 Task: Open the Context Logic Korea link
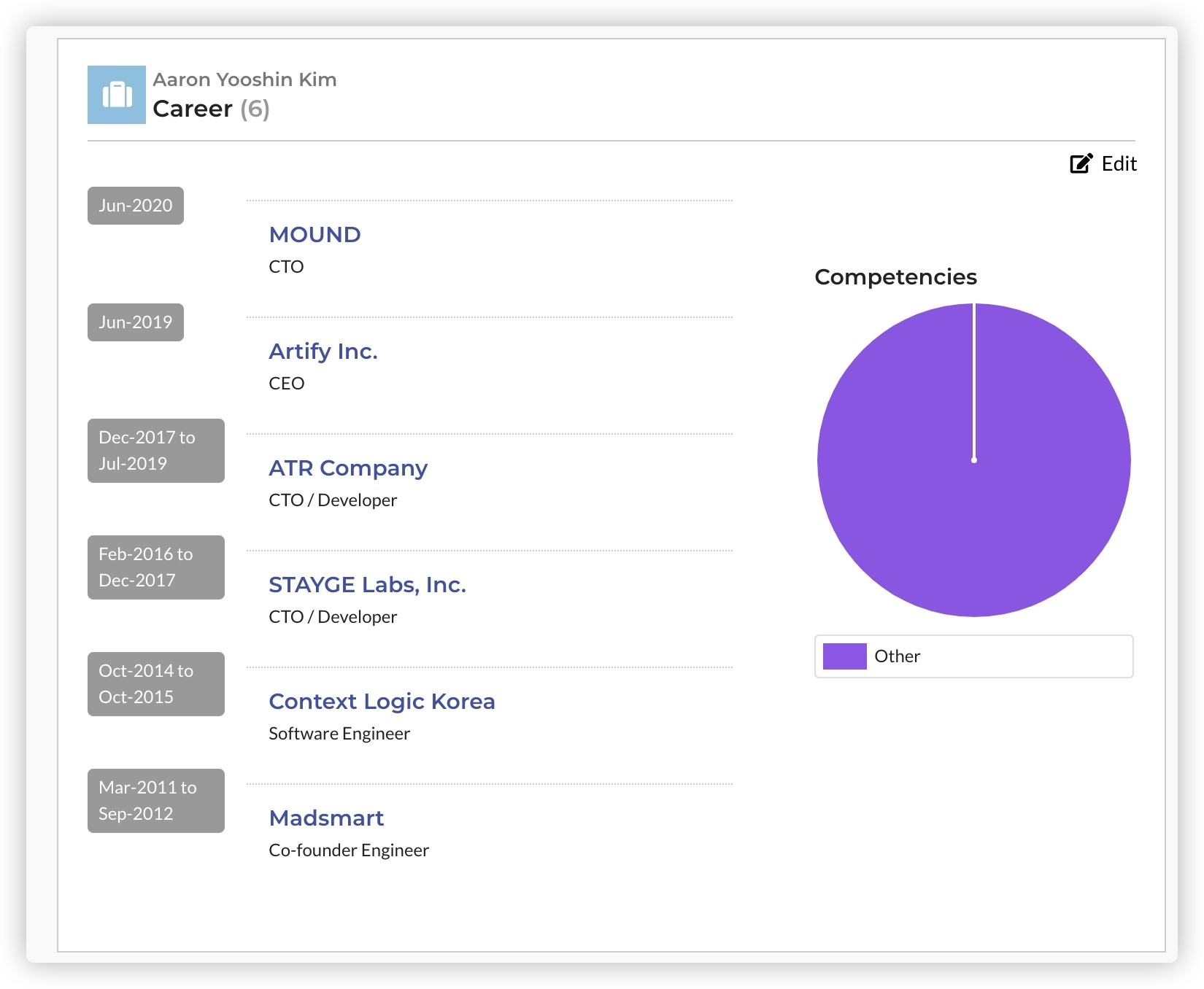pos(382,702)
